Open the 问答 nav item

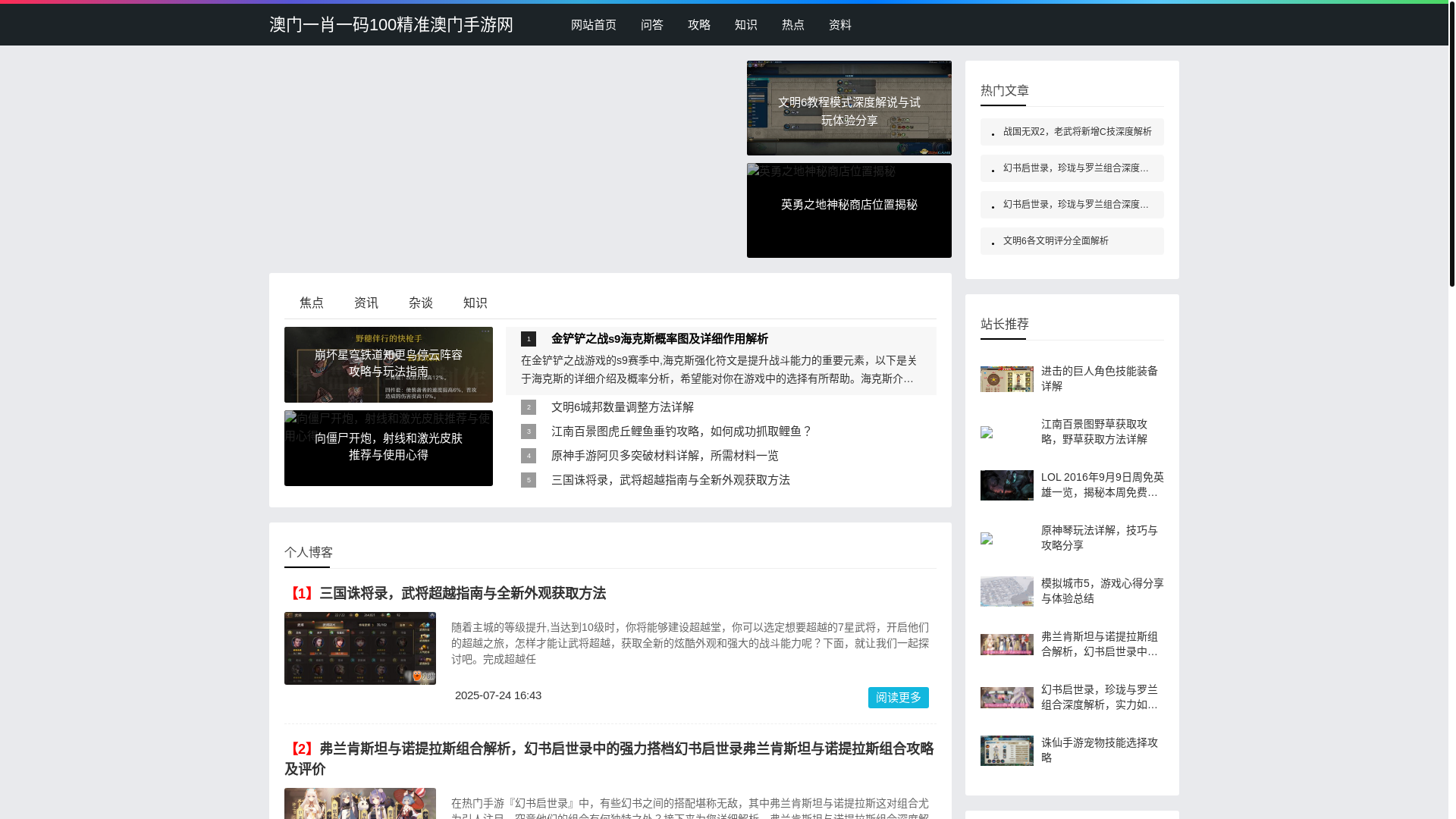651,25
